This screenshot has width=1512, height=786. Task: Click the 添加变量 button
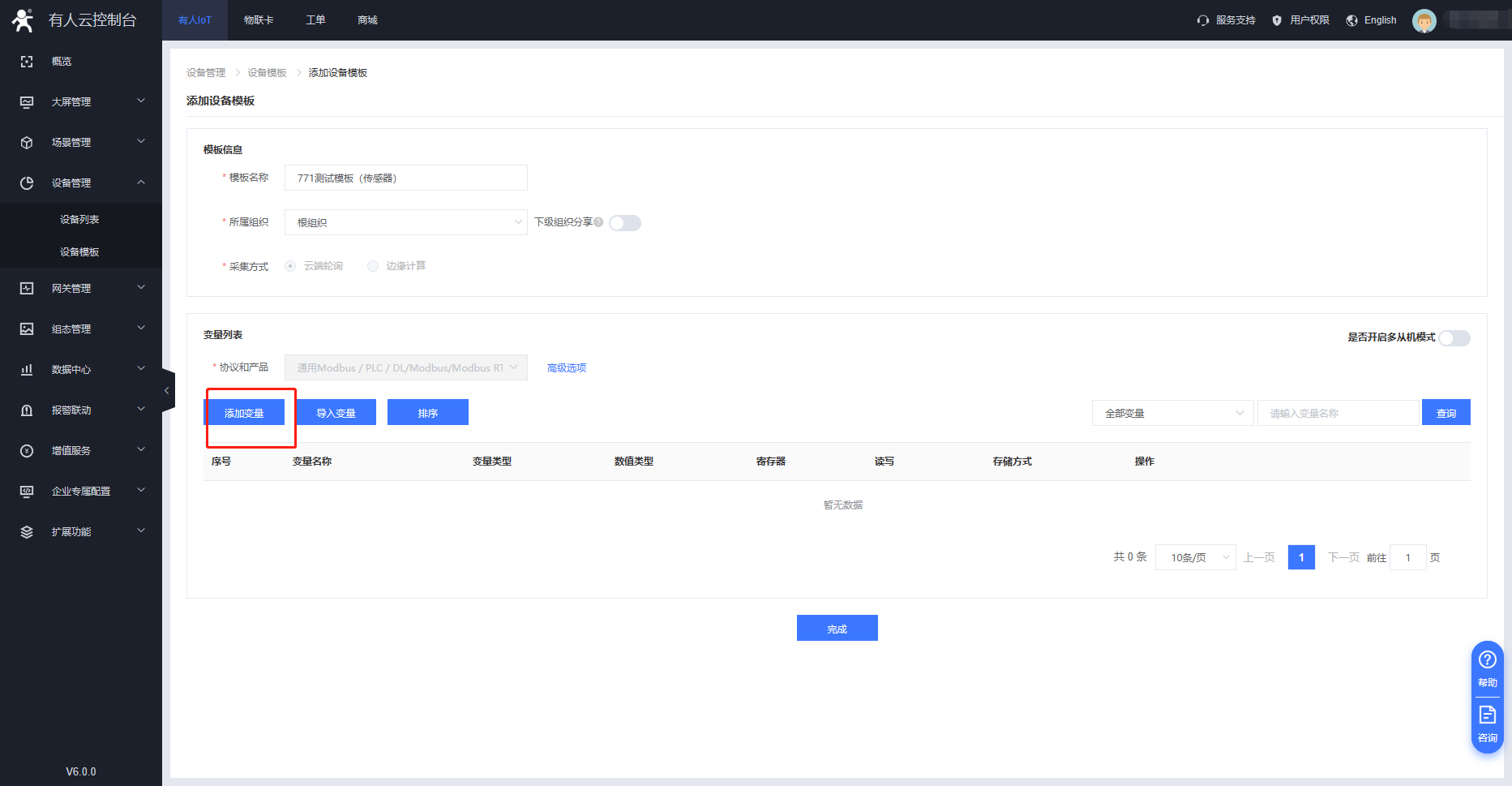pyautogui.click(x=244, y=413)
